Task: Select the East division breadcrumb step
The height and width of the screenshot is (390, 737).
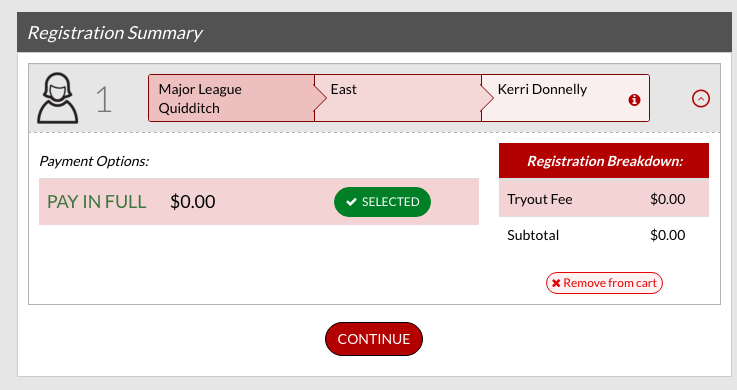Action: coord(398,98)
